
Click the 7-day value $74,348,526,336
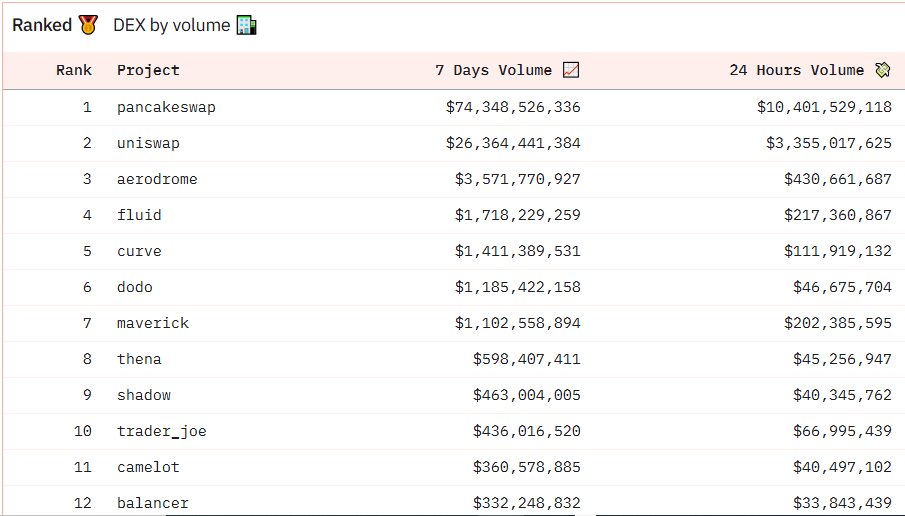[513, 107]
